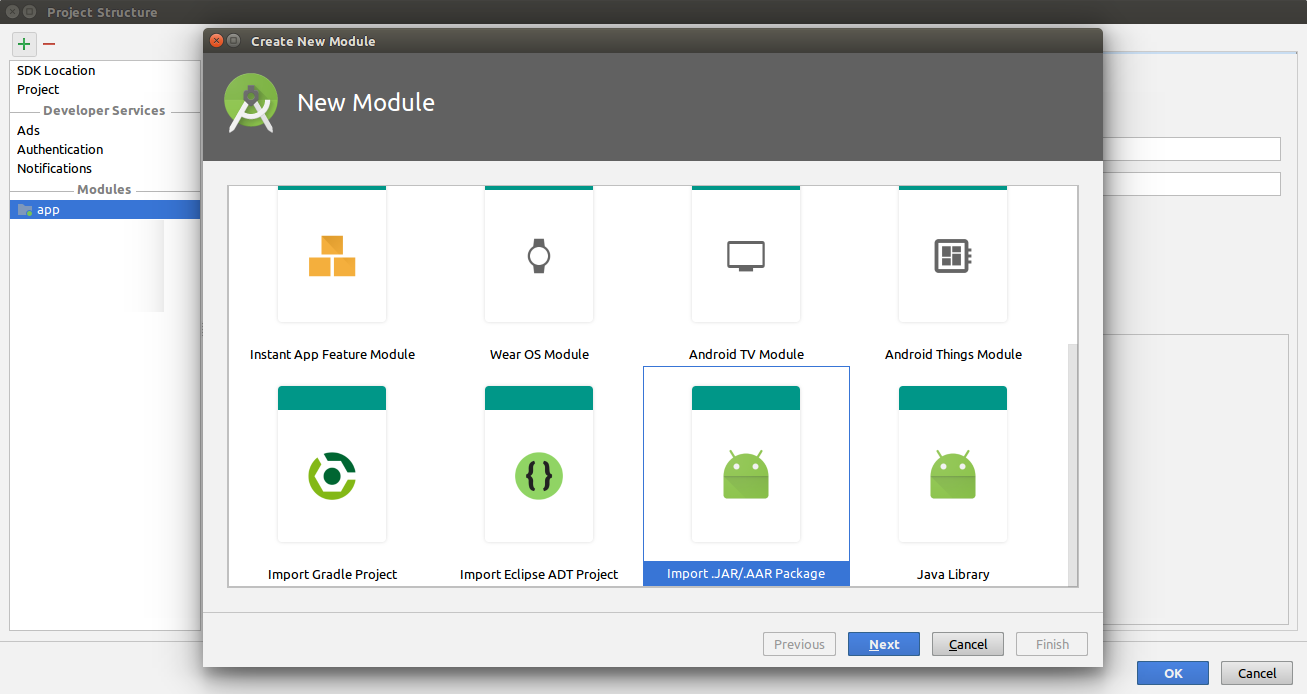Select Notifications under Developer Services

[105, 168]
